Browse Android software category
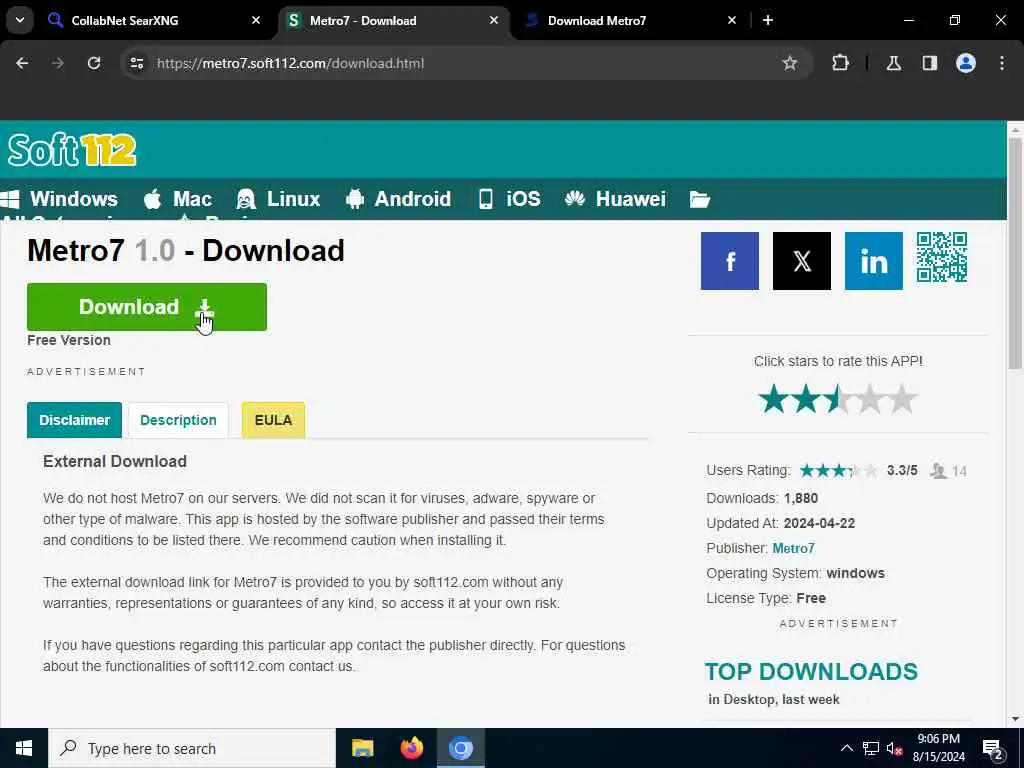 [398, 199]
